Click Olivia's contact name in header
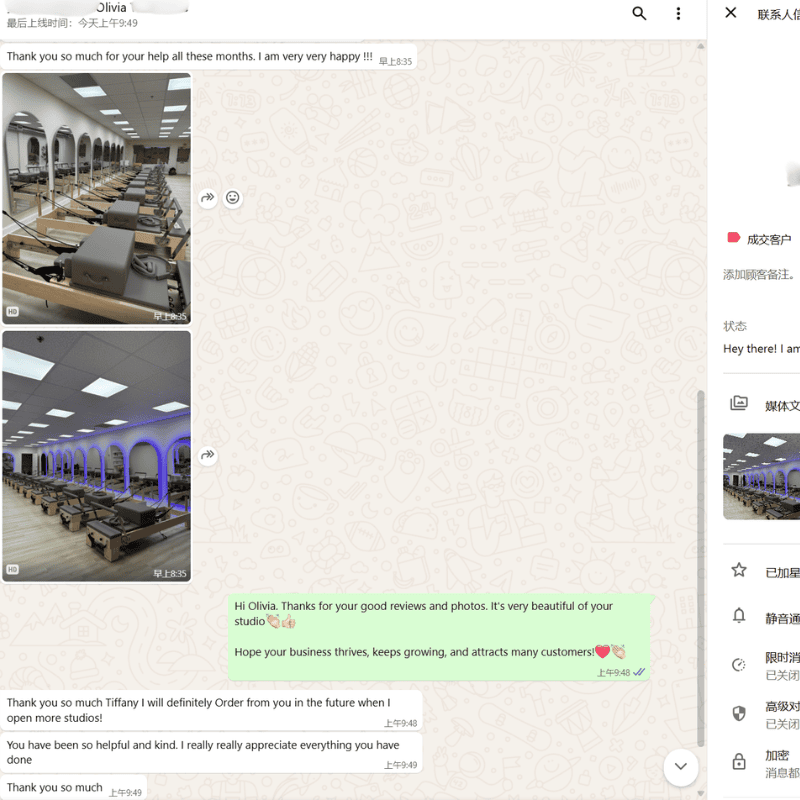Screen dimensions: 800x800 [x=111, y=8]
